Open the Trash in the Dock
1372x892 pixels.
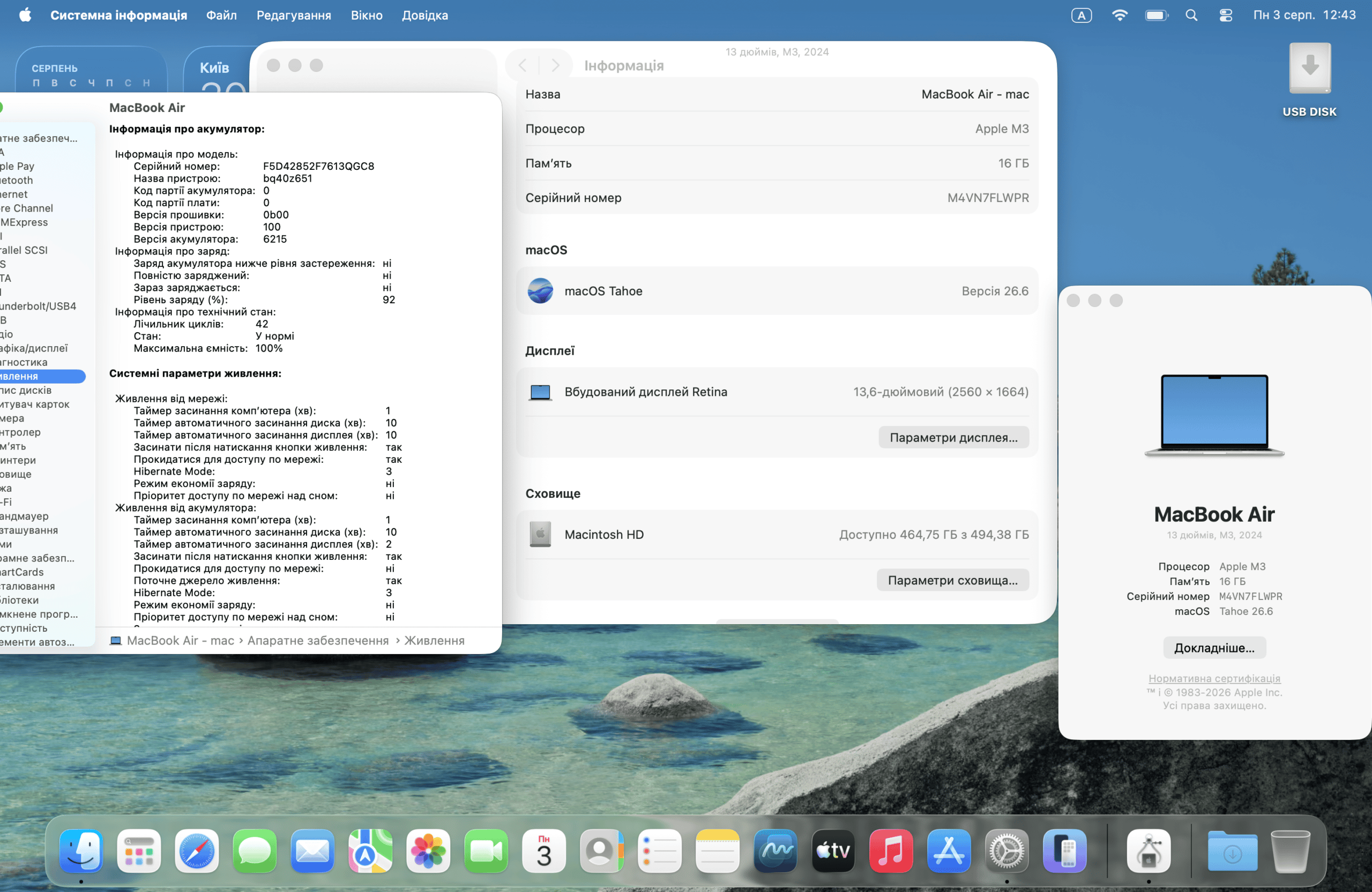point(1291,851)
